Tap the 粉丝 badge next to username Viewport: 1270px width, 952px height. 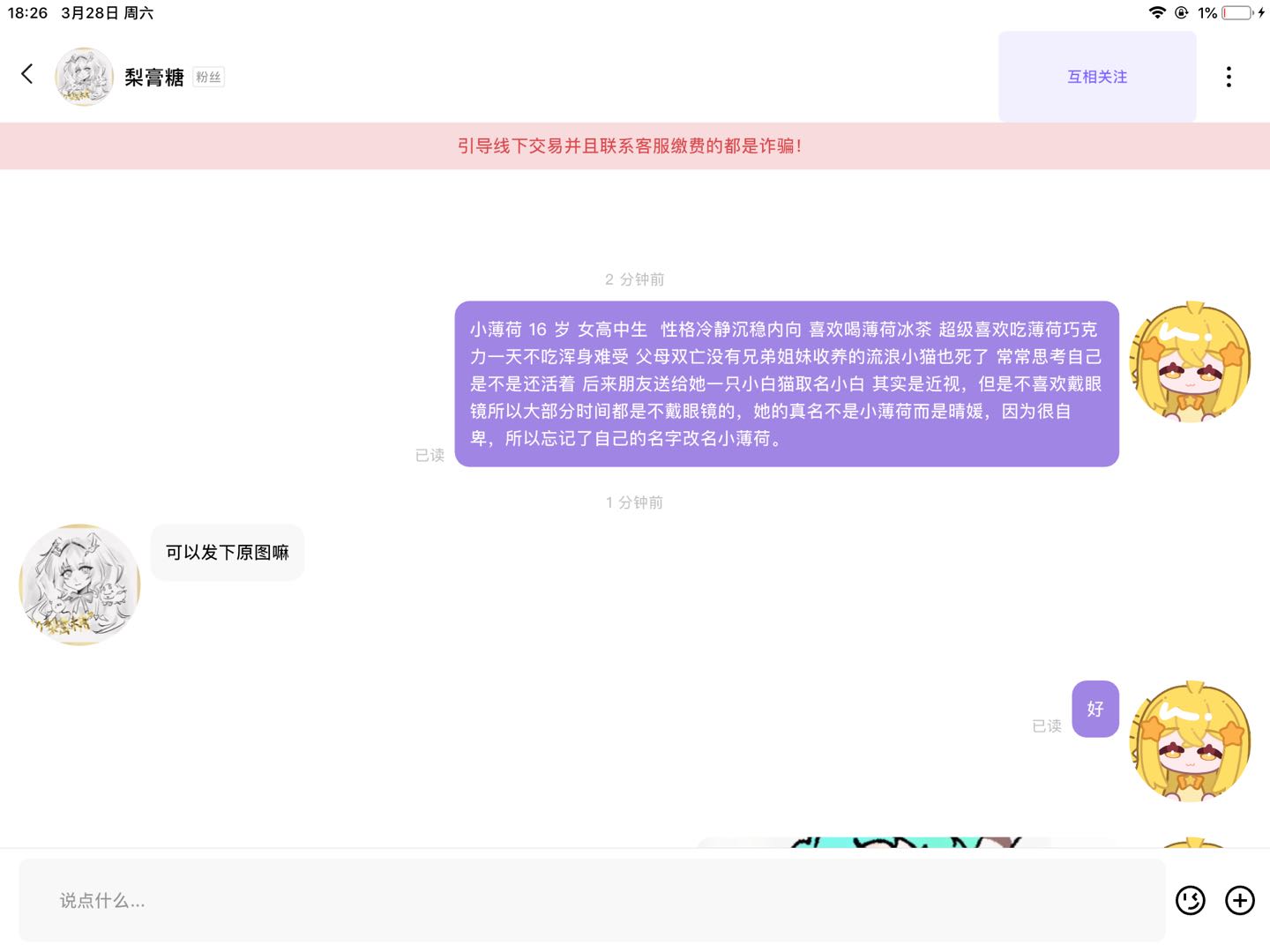tap(209, 78)
